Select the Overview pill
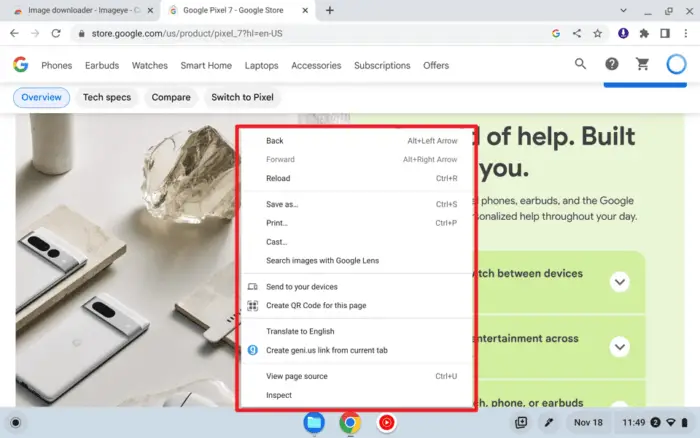The height and width of the screenshot is (438, 700). [42, 97]
